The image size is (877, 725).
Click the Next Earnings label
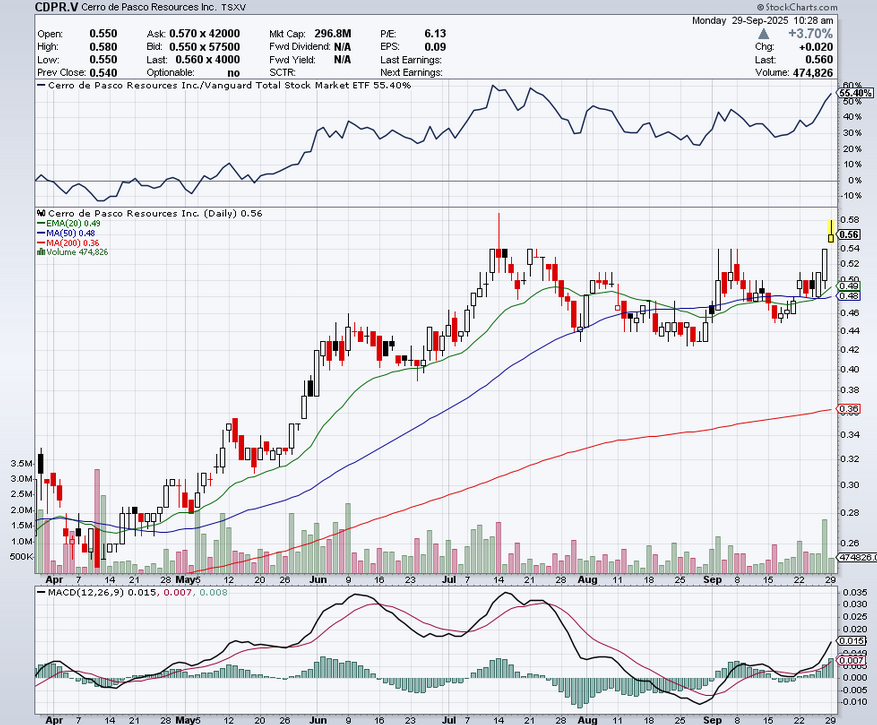[411, 73]
